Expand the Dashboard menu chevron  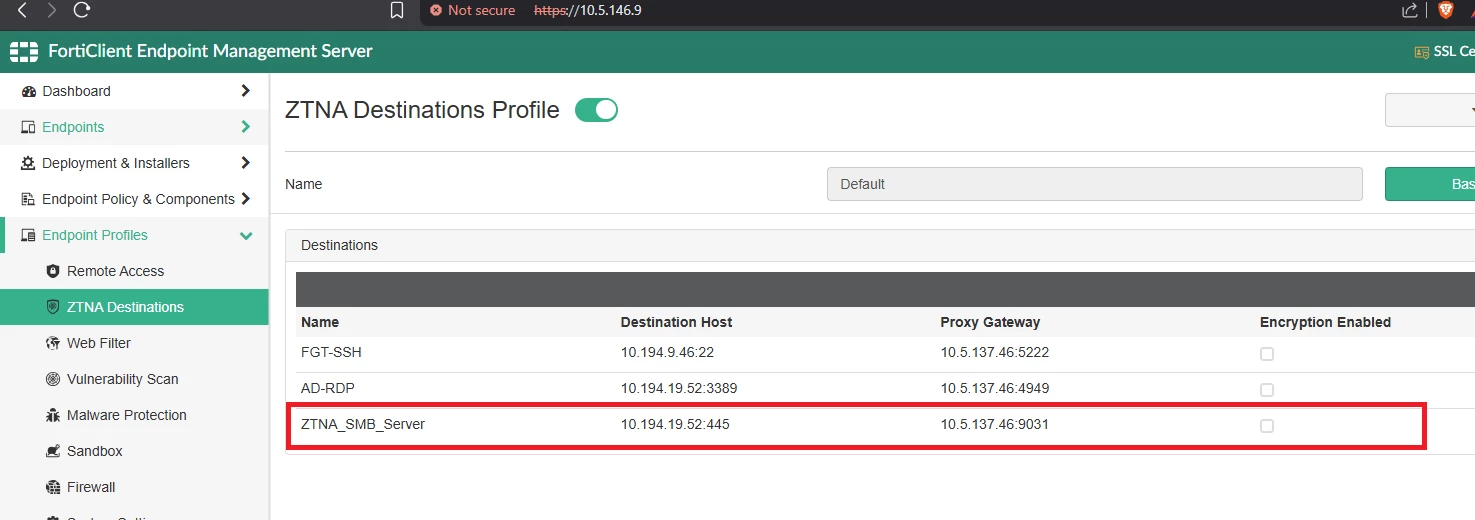246,91
